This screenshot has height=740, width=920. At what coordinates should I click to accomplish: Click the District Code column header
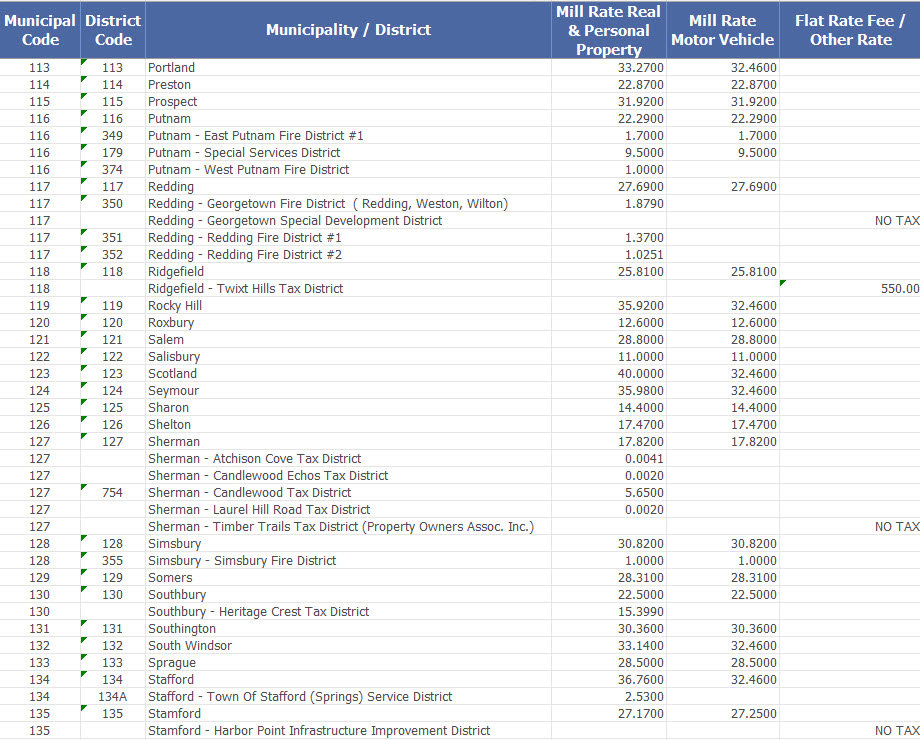[113, 29]
